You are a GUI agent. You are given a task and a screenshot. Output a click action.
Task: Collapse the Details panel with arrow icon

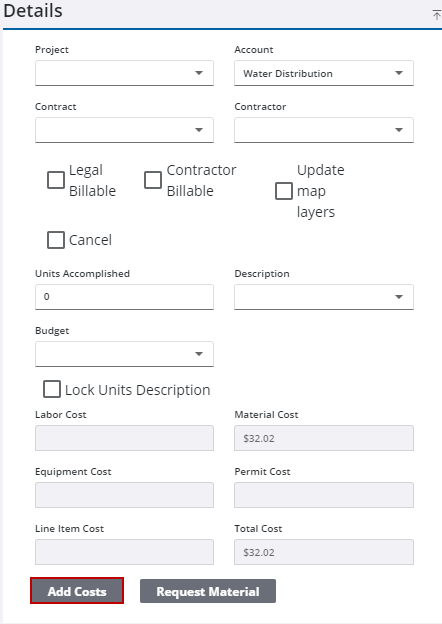click(436, 15)
